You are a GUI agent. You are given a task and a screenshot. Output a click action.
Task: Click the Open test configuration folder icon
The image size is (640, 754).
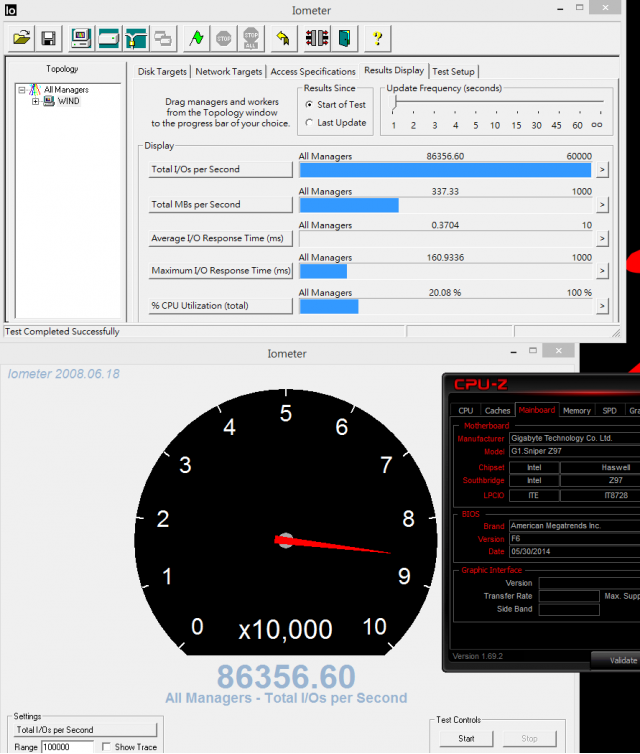click(x=21, y=39)
